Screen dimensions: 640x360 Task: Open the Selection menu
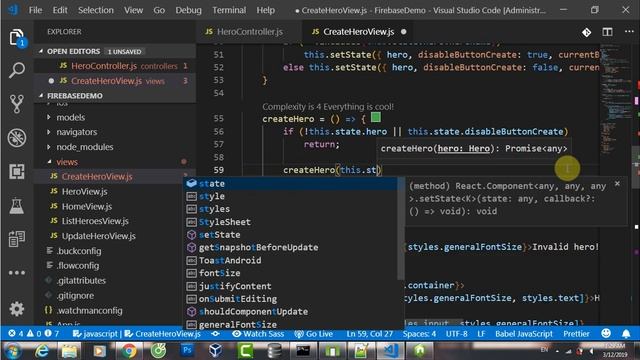(x=96, y=10)
